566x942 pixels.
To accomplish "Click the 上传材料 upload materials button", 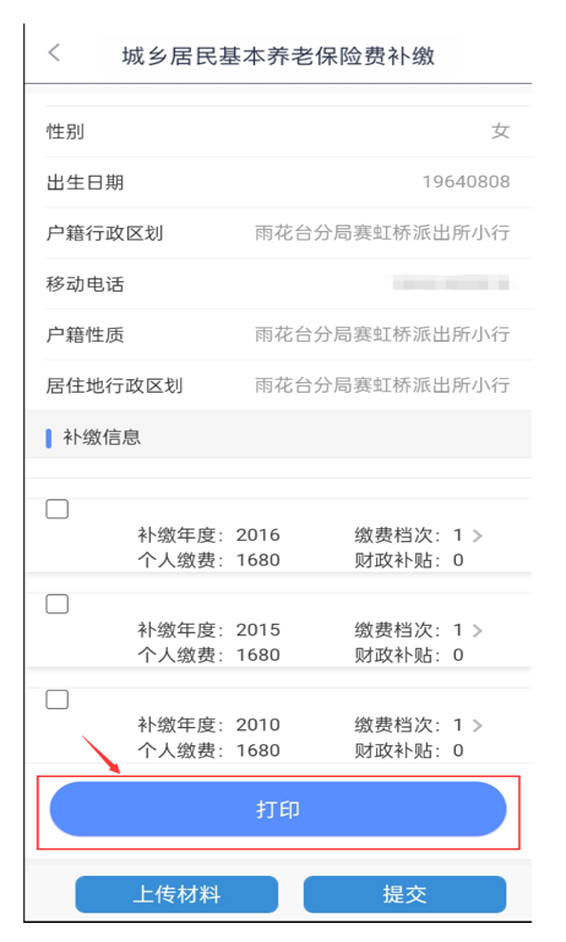I will pos(177,895).
